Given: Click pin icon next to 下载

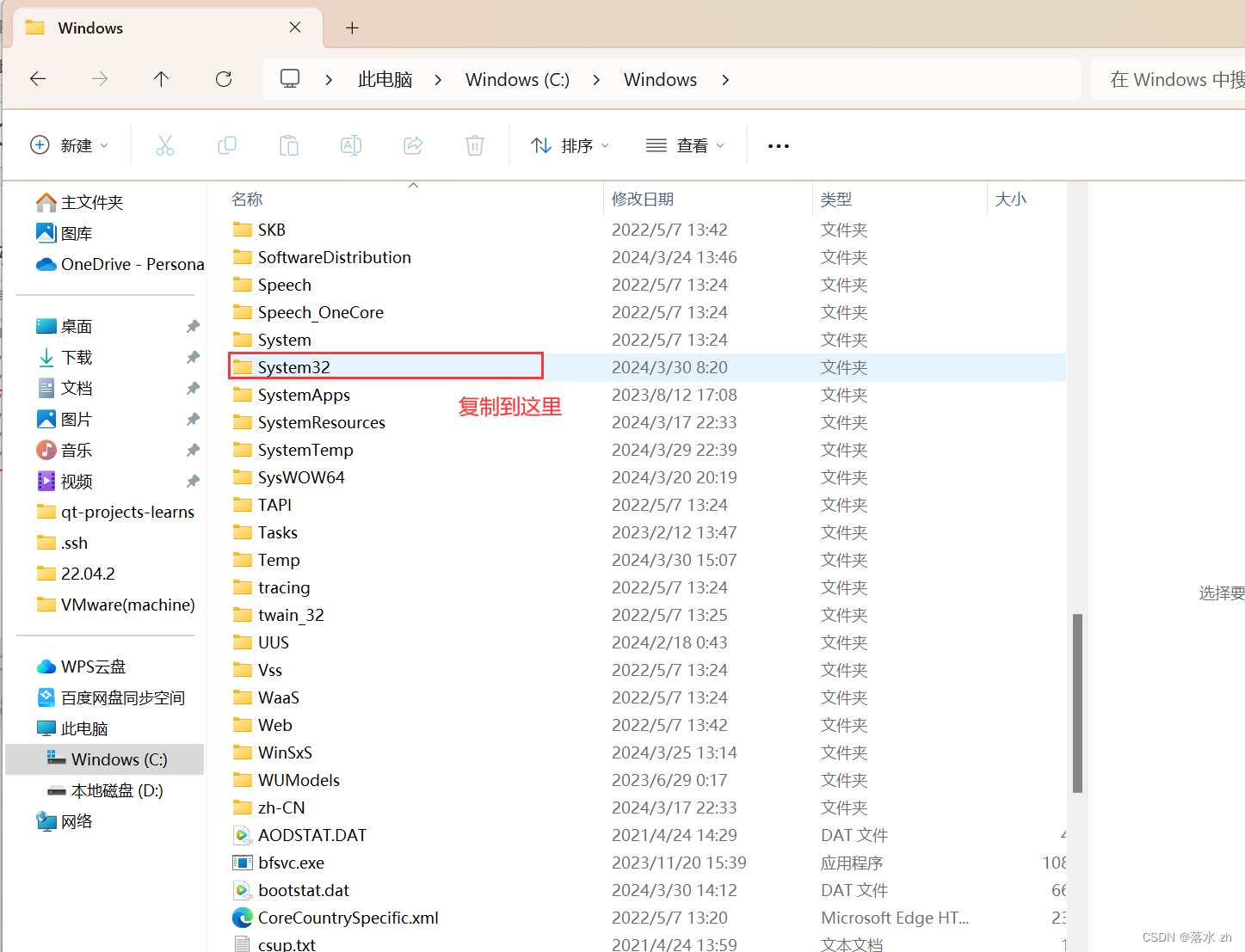Looking at the screenshot, I should (193, 357).
